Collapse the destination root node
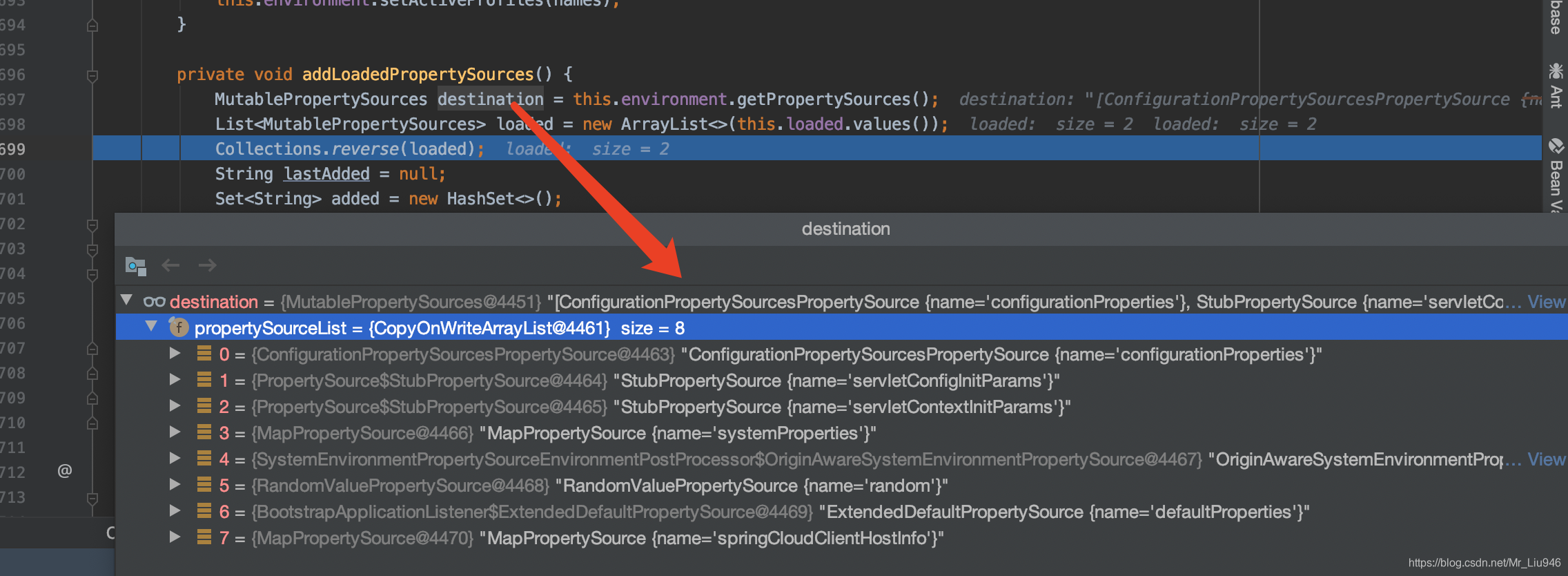 (126, 300)
